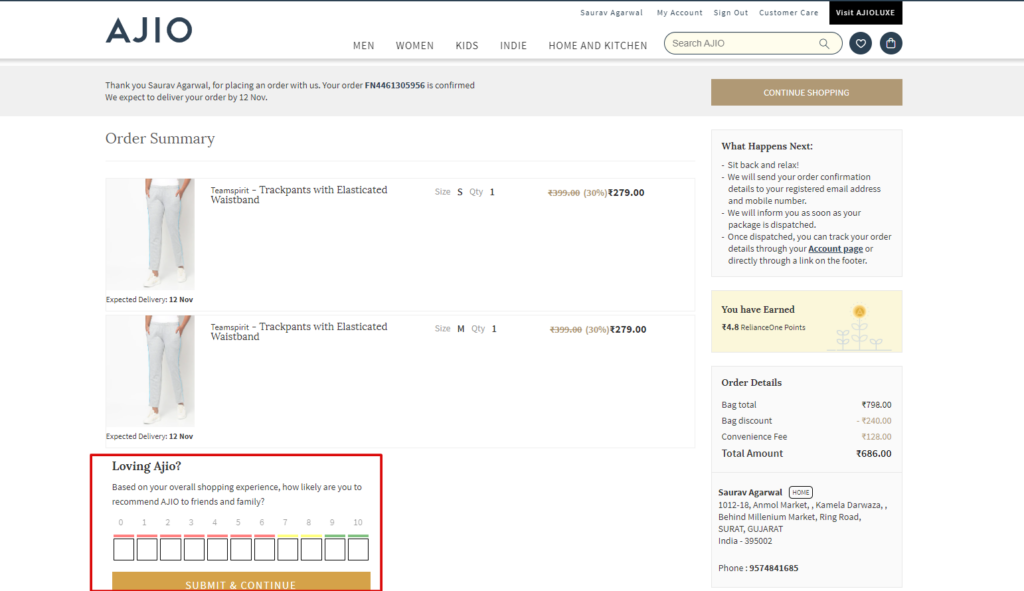The image size is (1024, 591).
Task: Click the size M Trackpants product title
Action: 298,331
